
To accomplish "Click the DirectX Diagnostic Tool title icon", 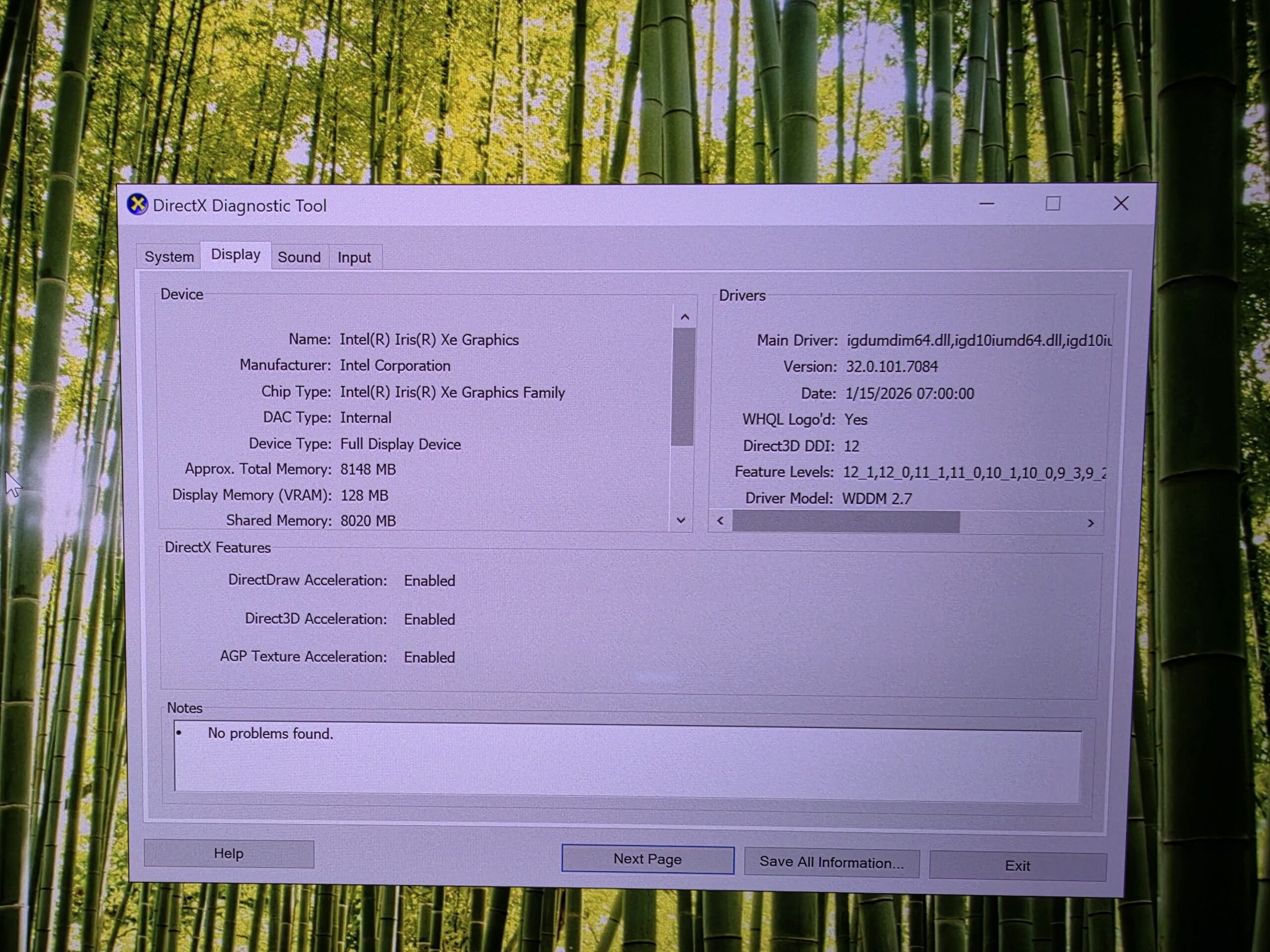I will pyautogui.click(x=137, y=204).
